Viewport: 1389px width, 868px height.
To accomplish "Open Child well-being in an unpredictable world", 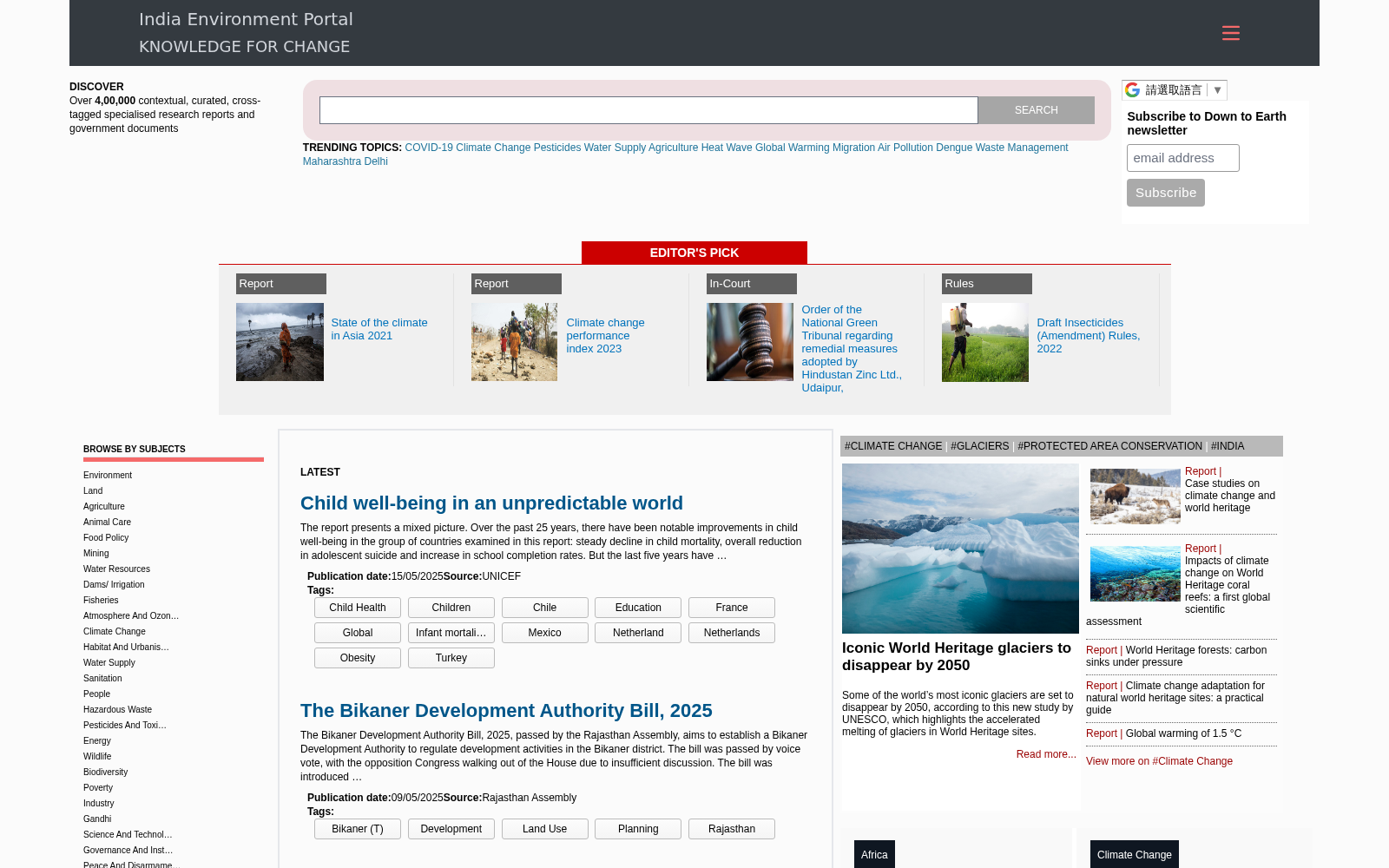I will click(x=491, y=503).
